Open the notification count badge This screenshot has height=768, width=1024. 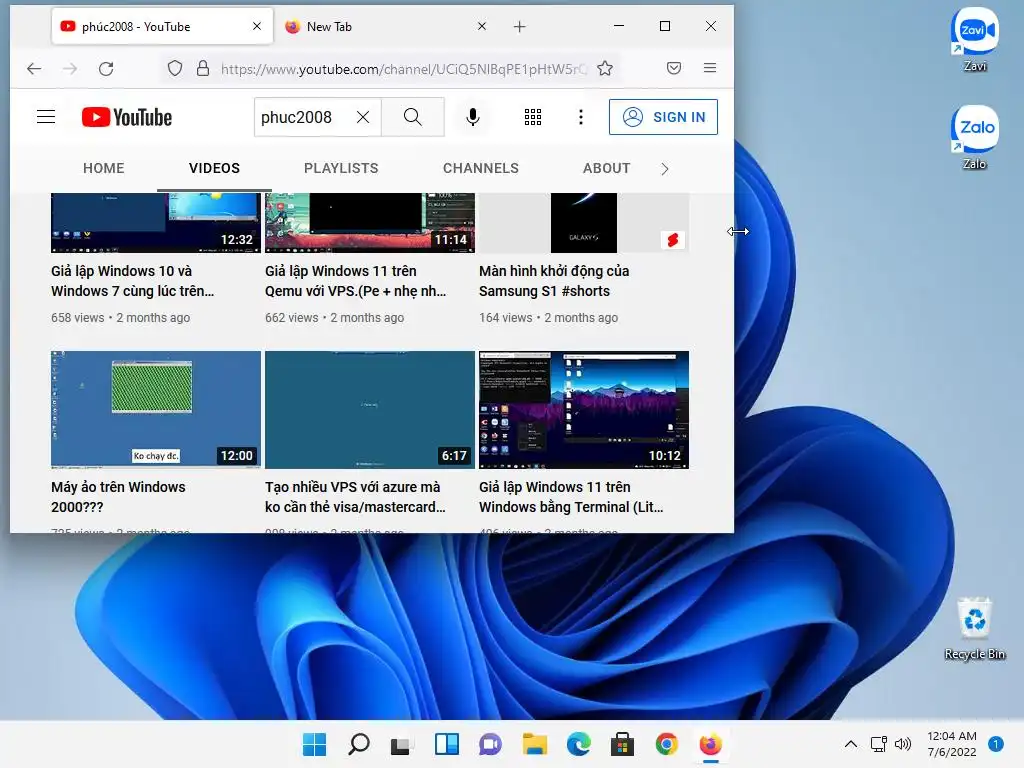pos(996,744)
